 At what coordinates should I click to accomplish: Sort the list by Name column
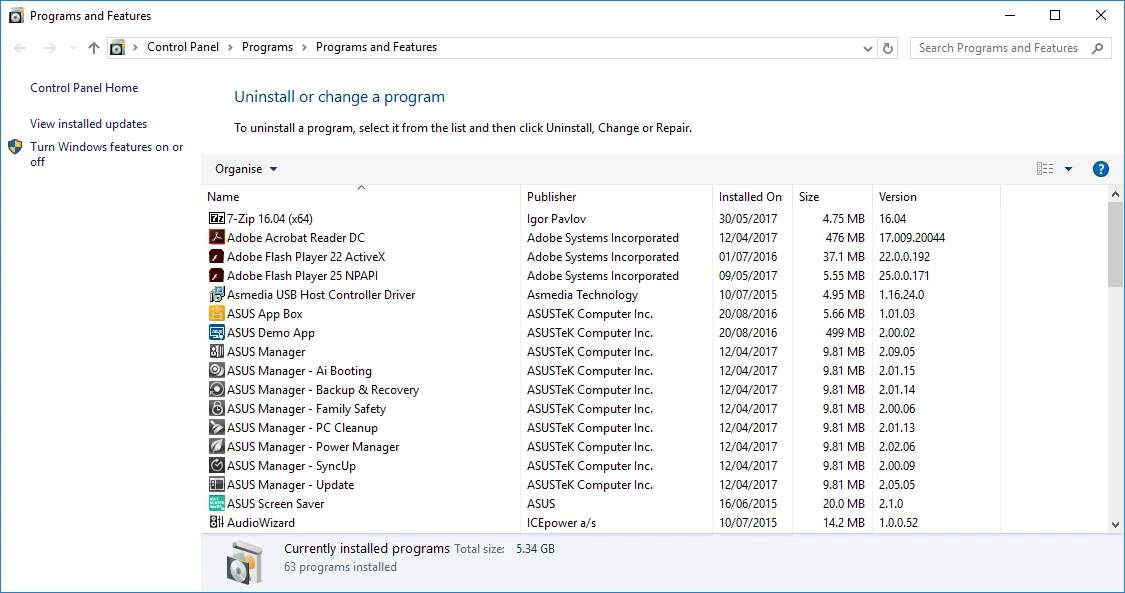click(x=361, y=196)
